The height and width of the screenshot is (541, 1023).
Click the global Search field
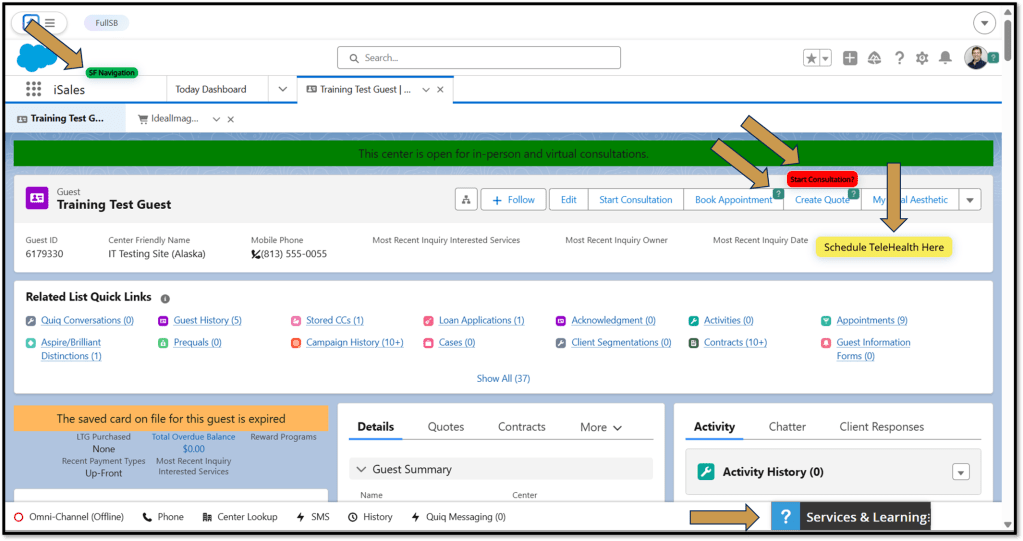click(x=480, y=58)
